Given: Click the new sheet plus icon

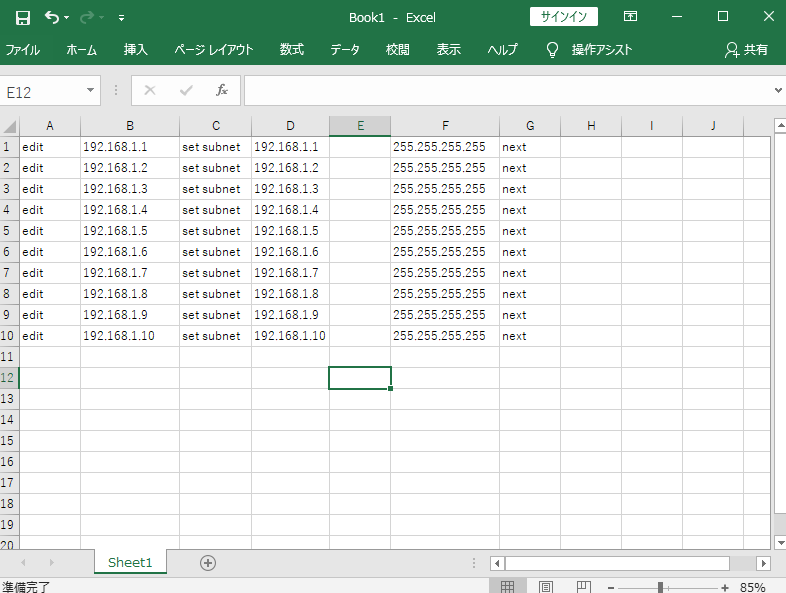Looking at the screenshot, I should point(208,563).
